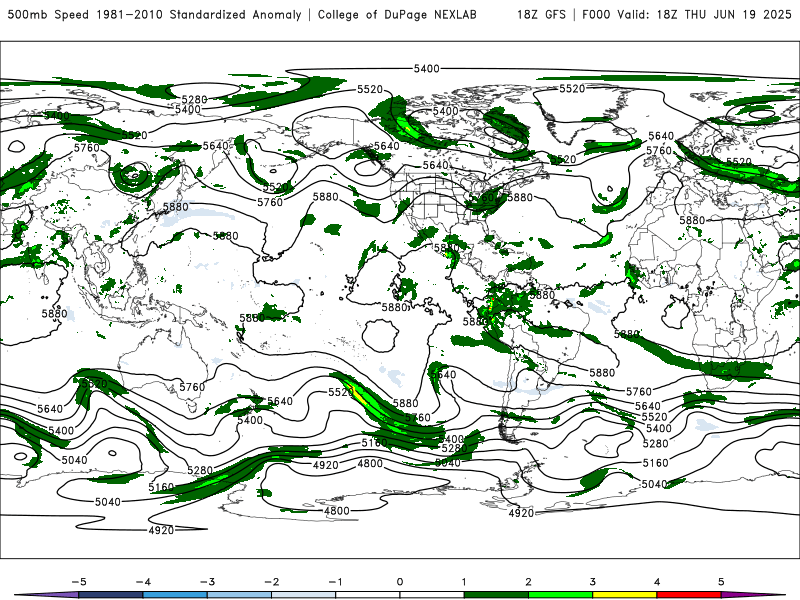Click the "College of DuPage NEXLAB" header text
Screen dimensions: 800x600
pyautogui.click(x=397, y=14)
